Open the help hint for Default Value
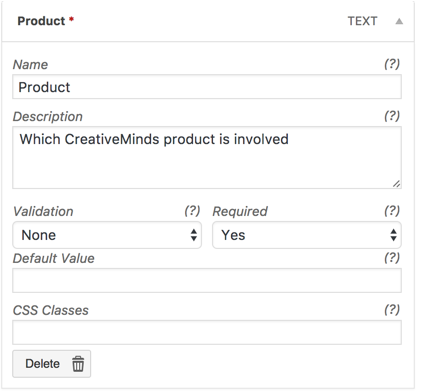The width and height of the screenshot is (429, 391). 392,258
